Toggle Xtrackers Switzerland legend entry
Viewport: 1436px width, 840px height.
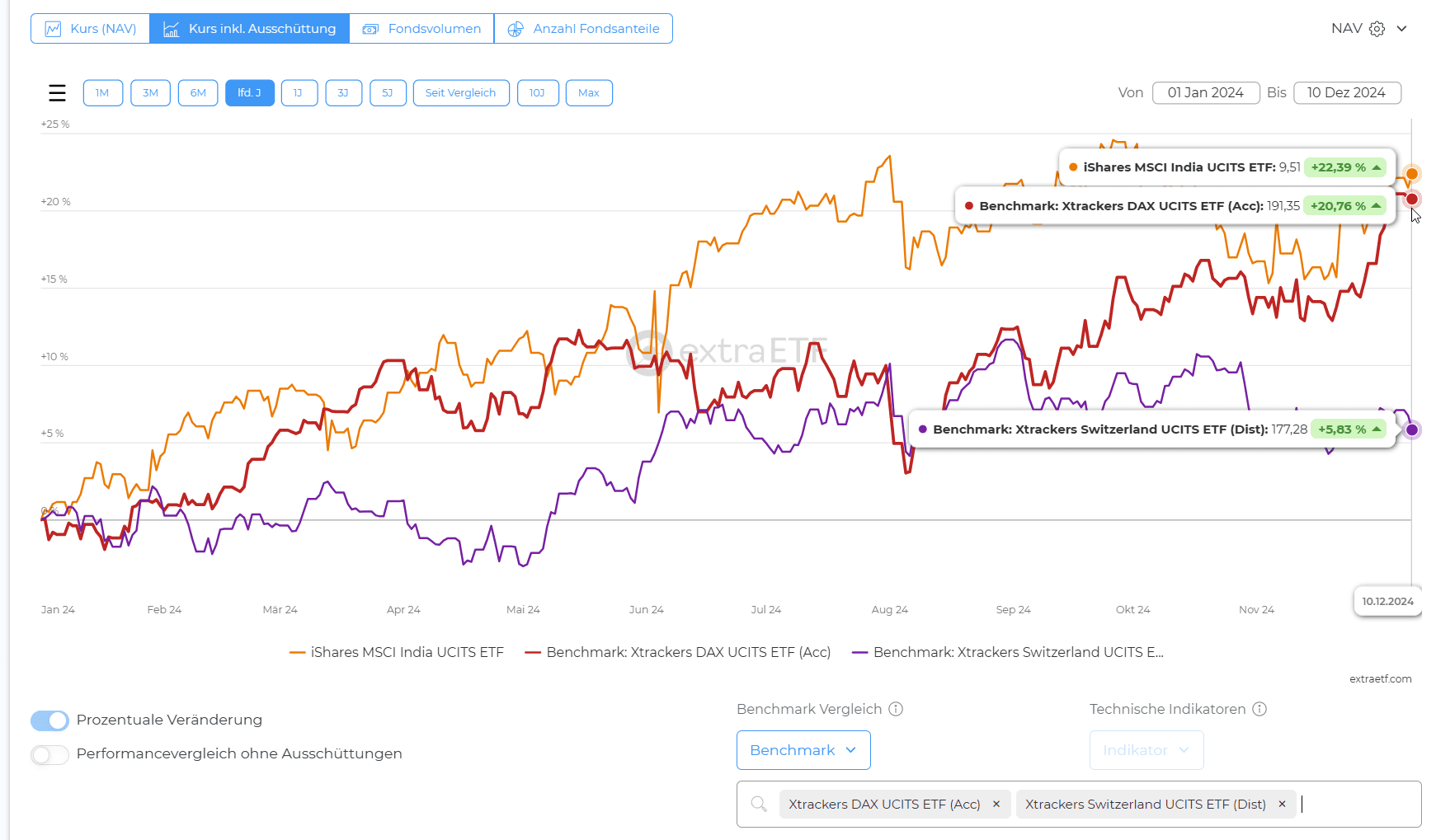coord(1008,652)
